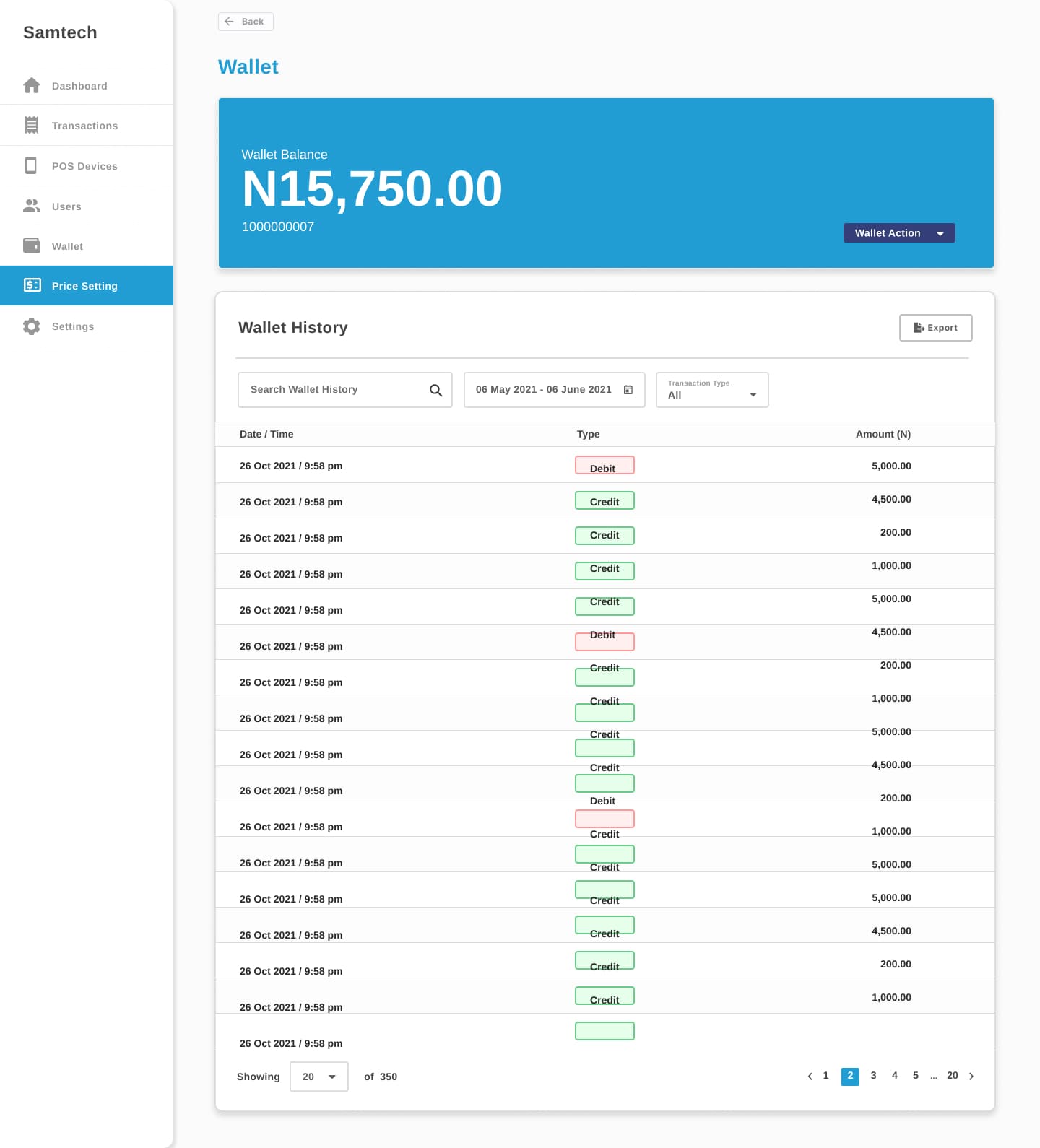Open the Transactions menu item

coord(87,125)
